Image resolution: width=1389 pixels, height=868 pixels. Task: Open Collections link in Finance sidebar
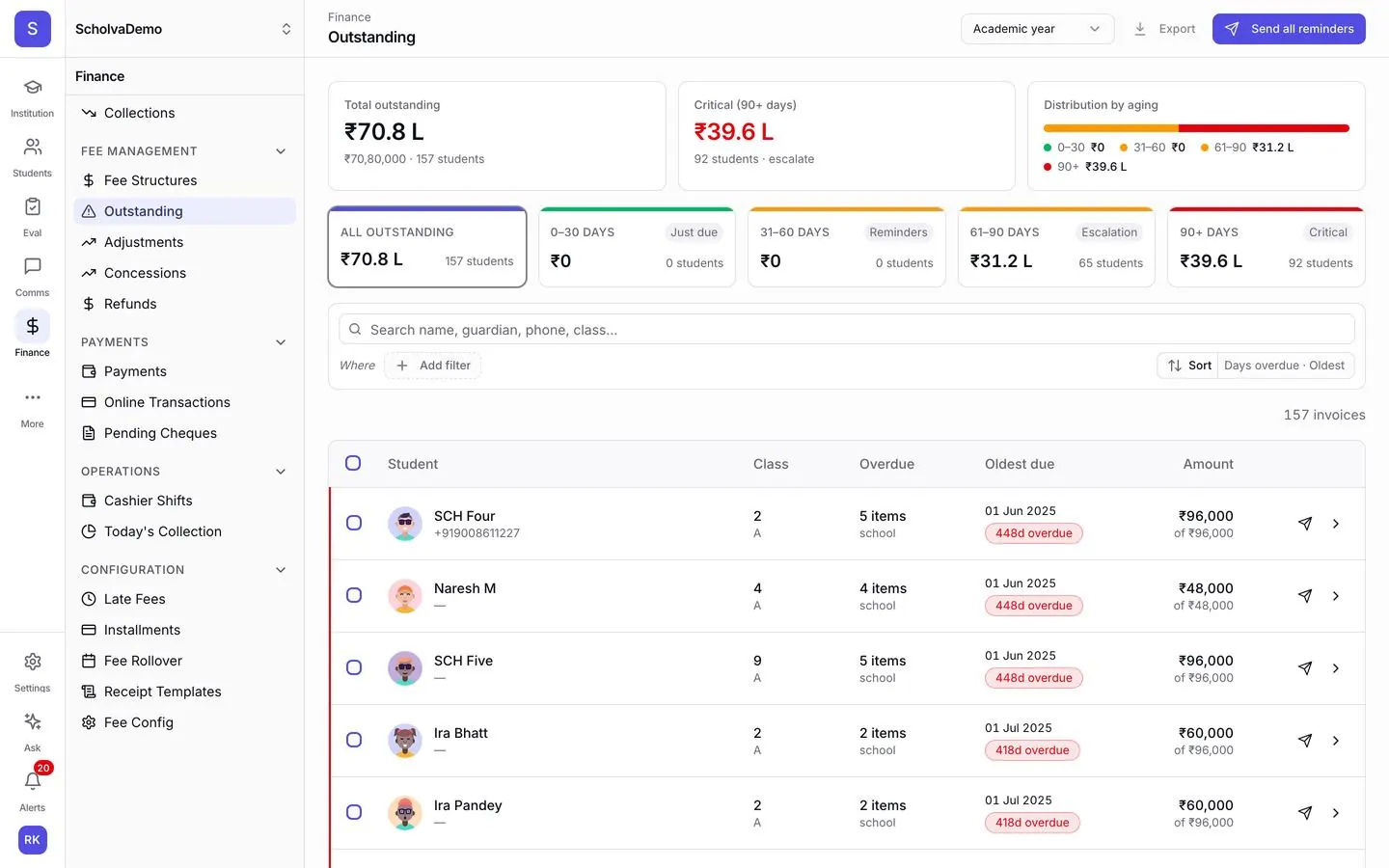(x=184, y=113)
